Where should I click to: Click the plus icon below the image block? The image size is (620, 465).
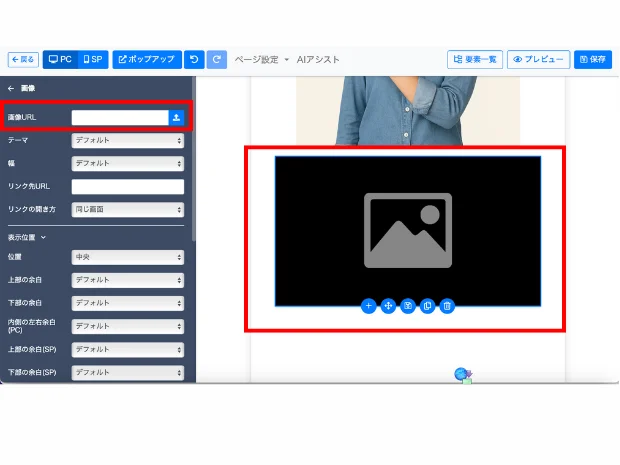tap(368, 306)
